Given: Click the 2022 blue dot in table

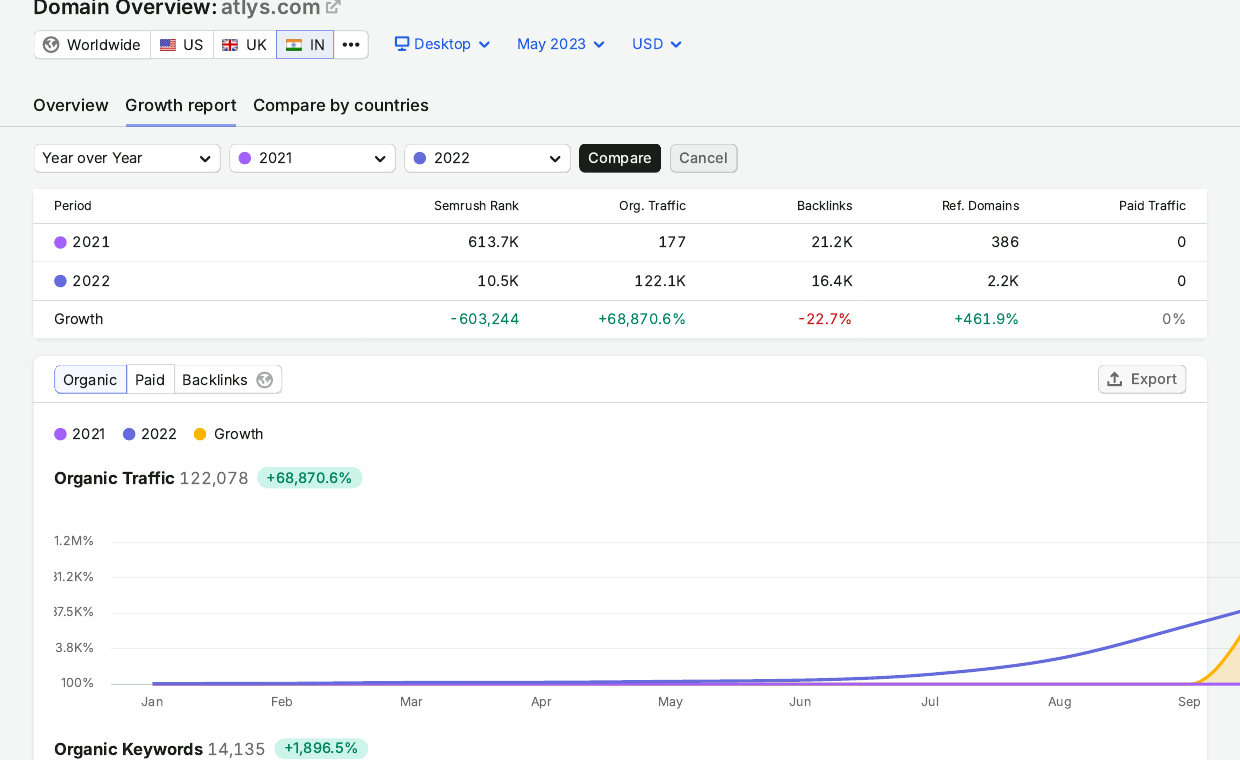Looking at the screenshot, I should (60, 281).
